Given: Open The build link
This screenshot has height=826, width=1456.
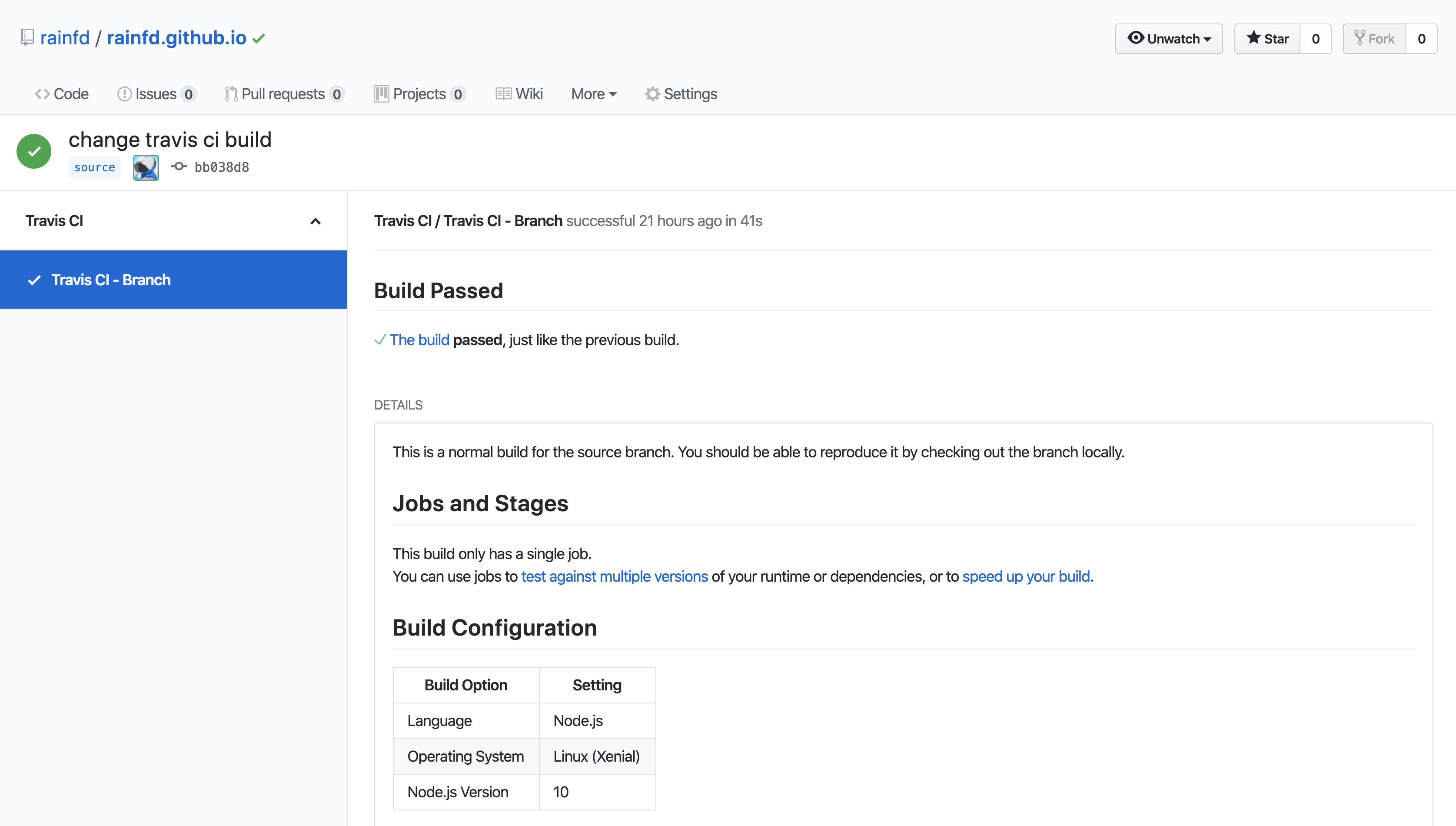Looking at the screenshot, I should tap(419, 339).
